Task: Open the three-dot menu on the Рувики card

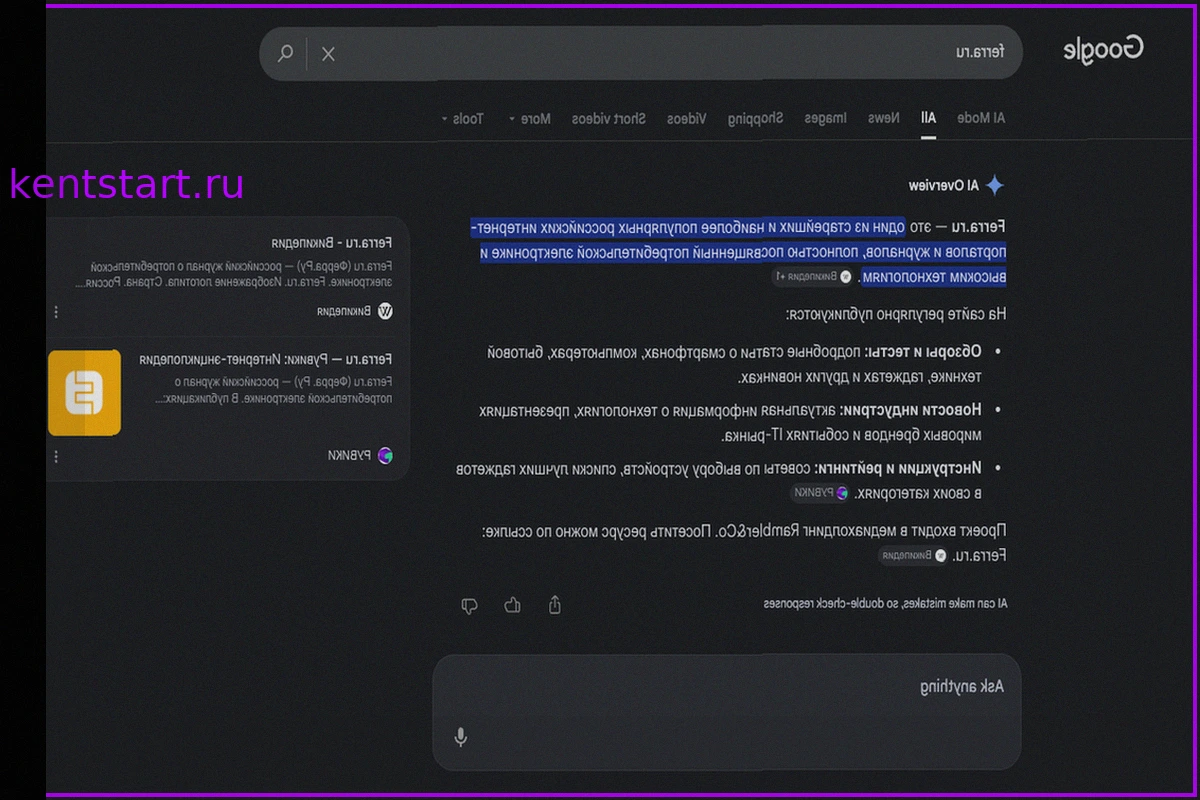Action: [x=56, y=456]
